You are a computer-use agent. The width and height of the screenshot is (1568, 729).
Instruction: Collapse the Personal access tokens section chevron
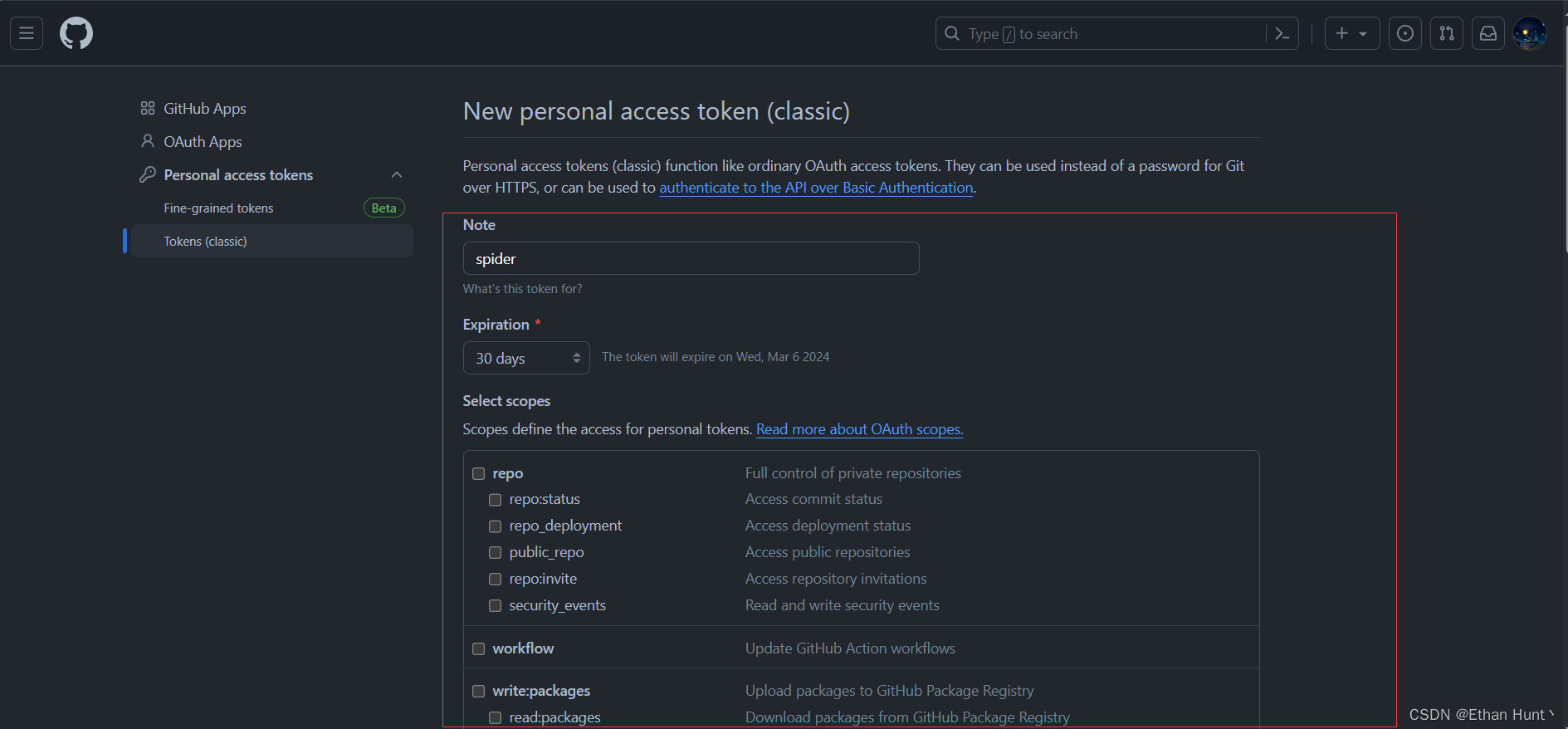coord(397,175)
